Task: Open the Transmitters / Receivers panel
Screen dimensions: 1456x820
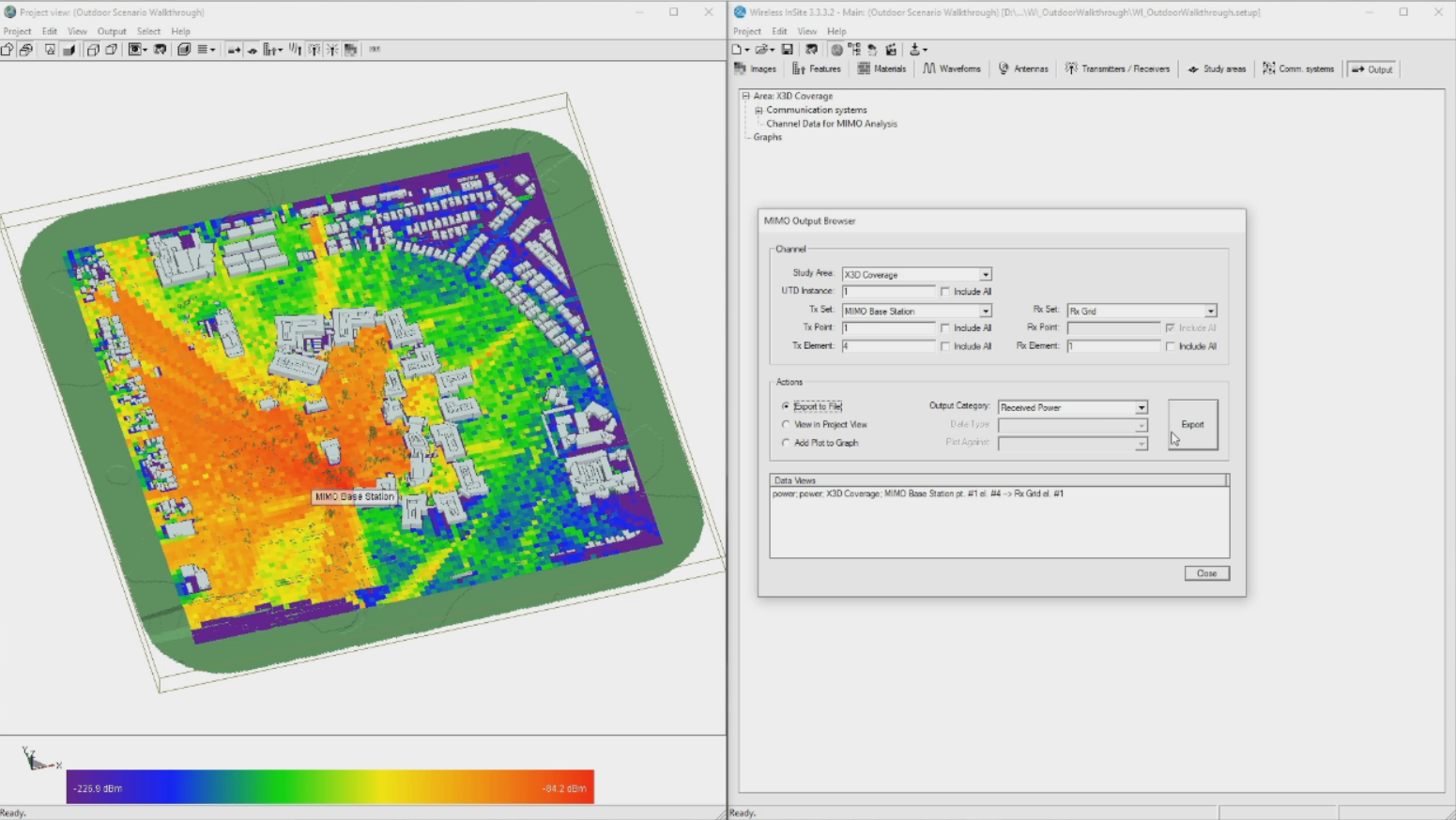Action: [x=1117, y=68]
